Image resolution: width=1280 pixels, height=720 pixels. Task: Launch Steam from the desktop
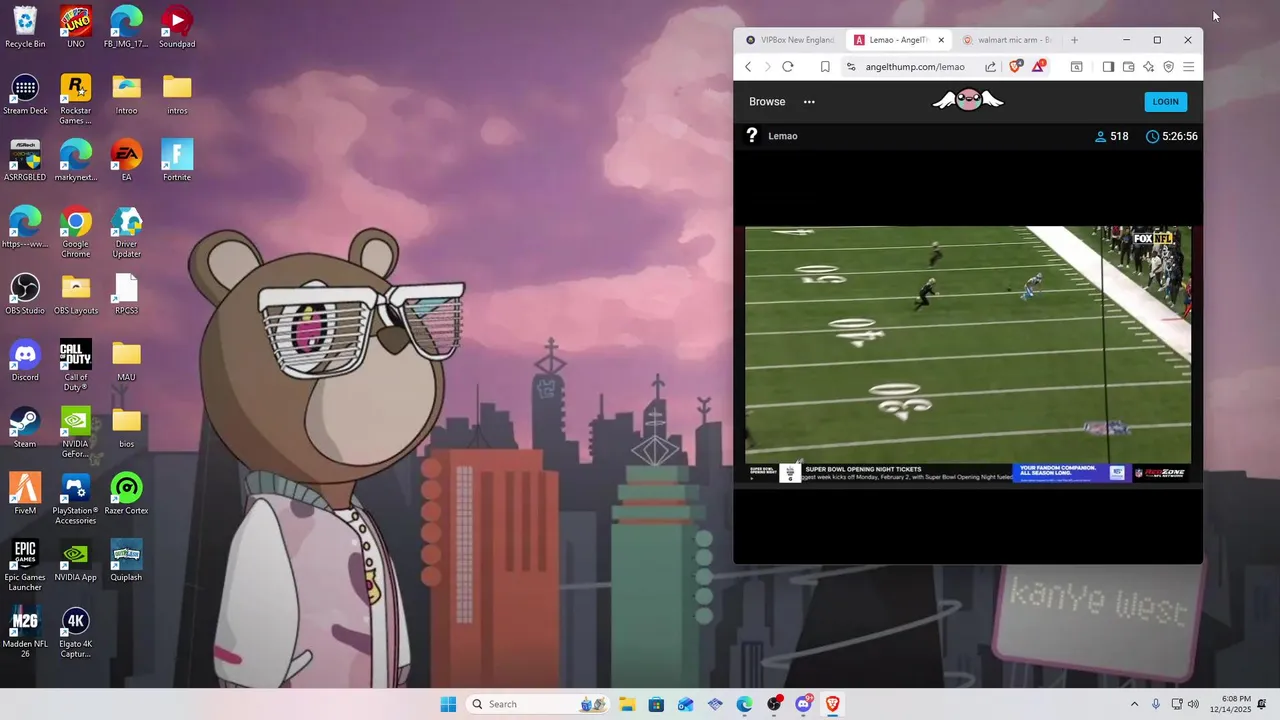[x=25, y=427]
